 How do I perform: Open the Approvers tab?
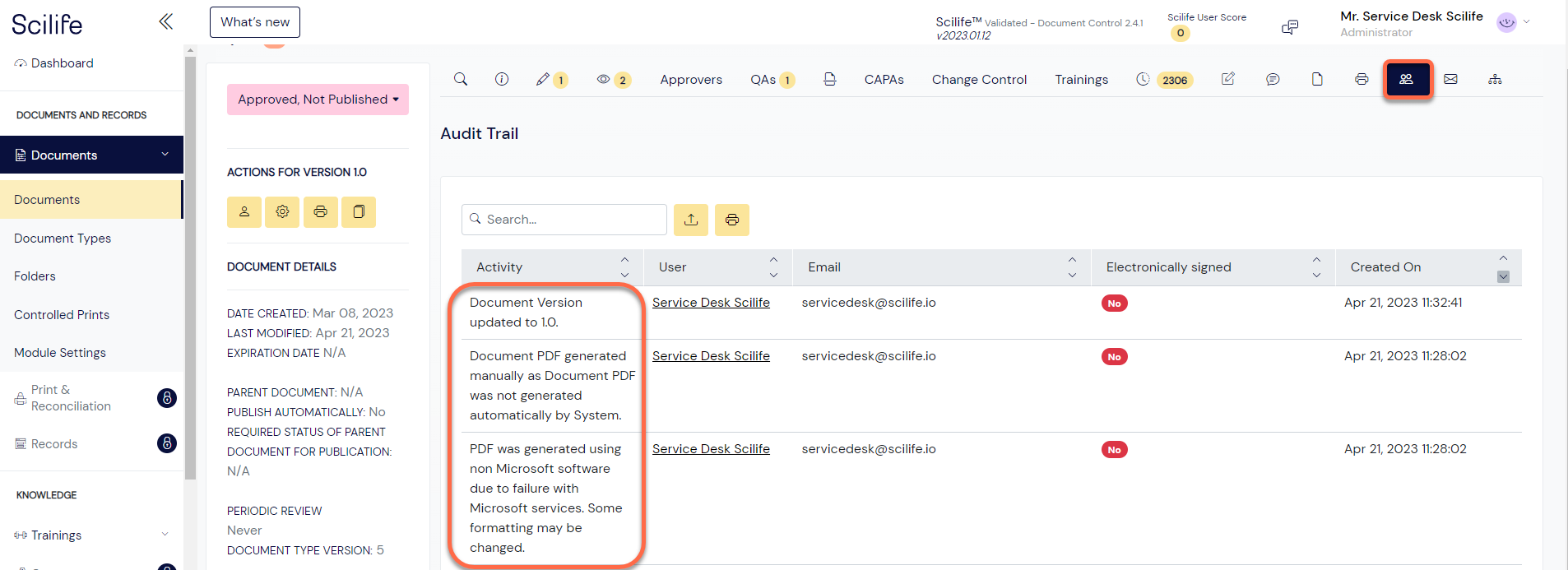(691, 80)
